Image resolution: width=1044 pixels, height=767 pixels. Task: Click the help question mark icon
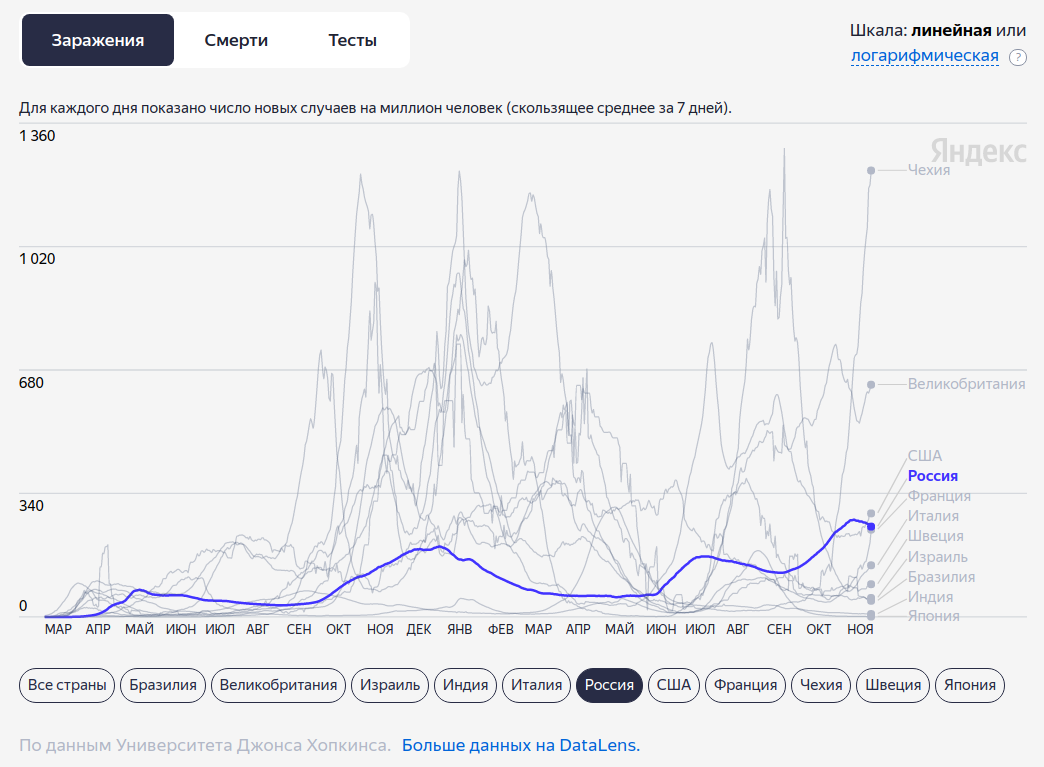coord(1018,57)
